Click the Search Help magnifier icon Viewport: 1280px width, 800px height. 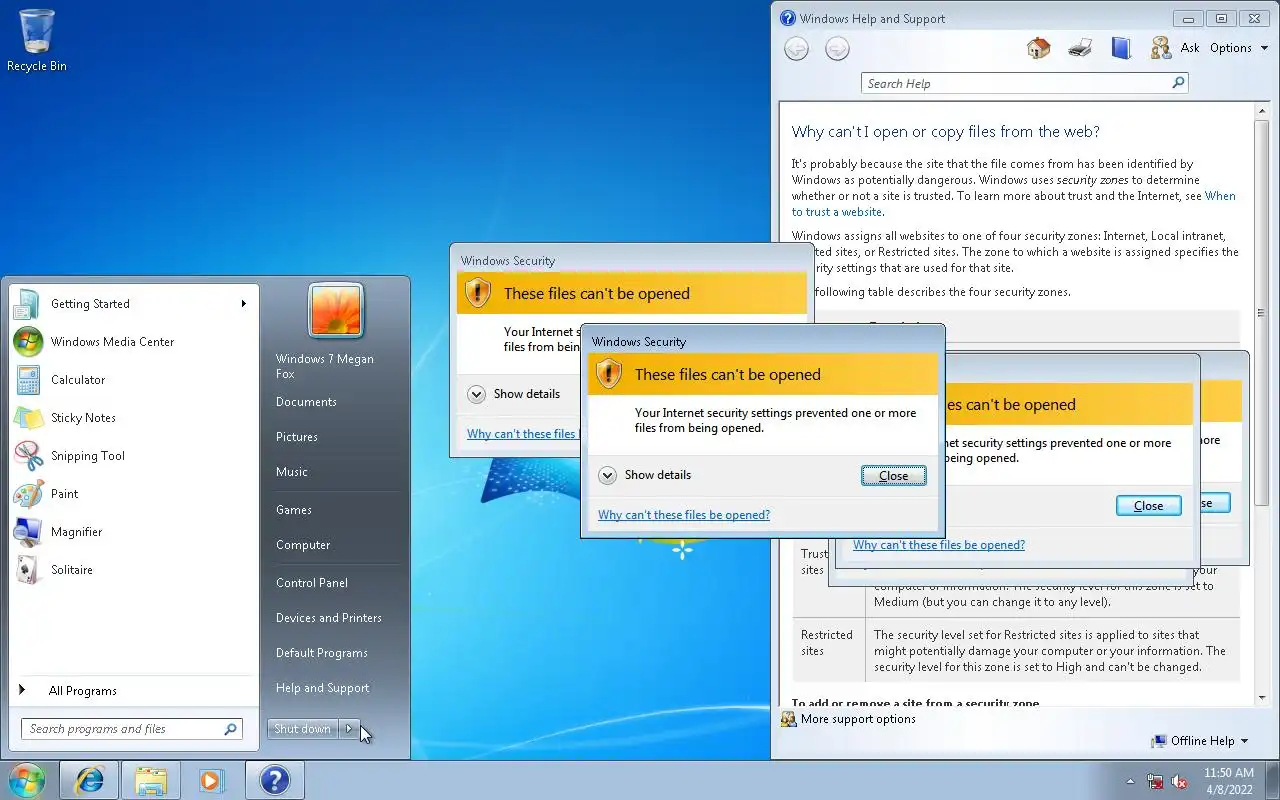pos(1178,84)
